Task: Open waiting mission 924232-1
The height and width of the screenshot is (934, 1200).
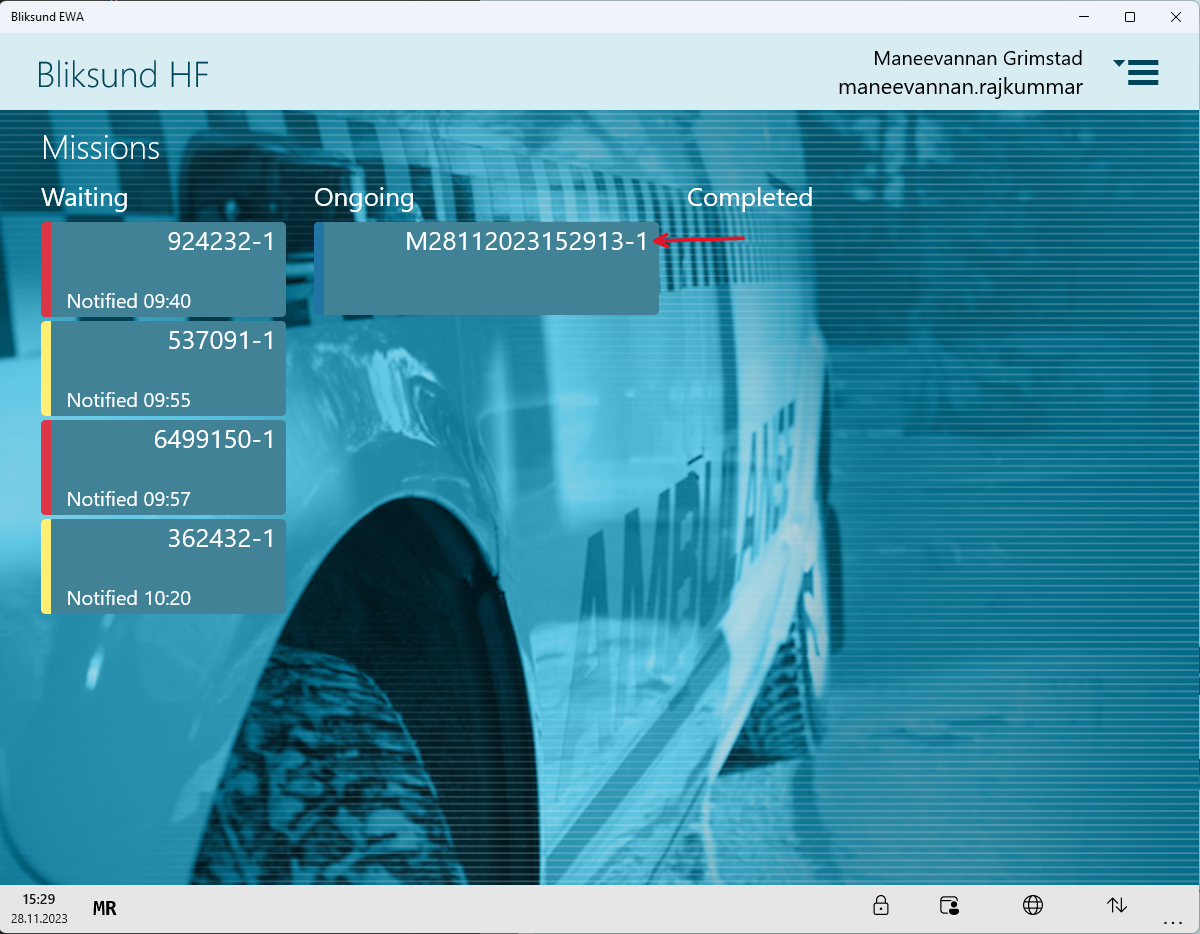Action: pyautogui.click(x=164, y=270)
